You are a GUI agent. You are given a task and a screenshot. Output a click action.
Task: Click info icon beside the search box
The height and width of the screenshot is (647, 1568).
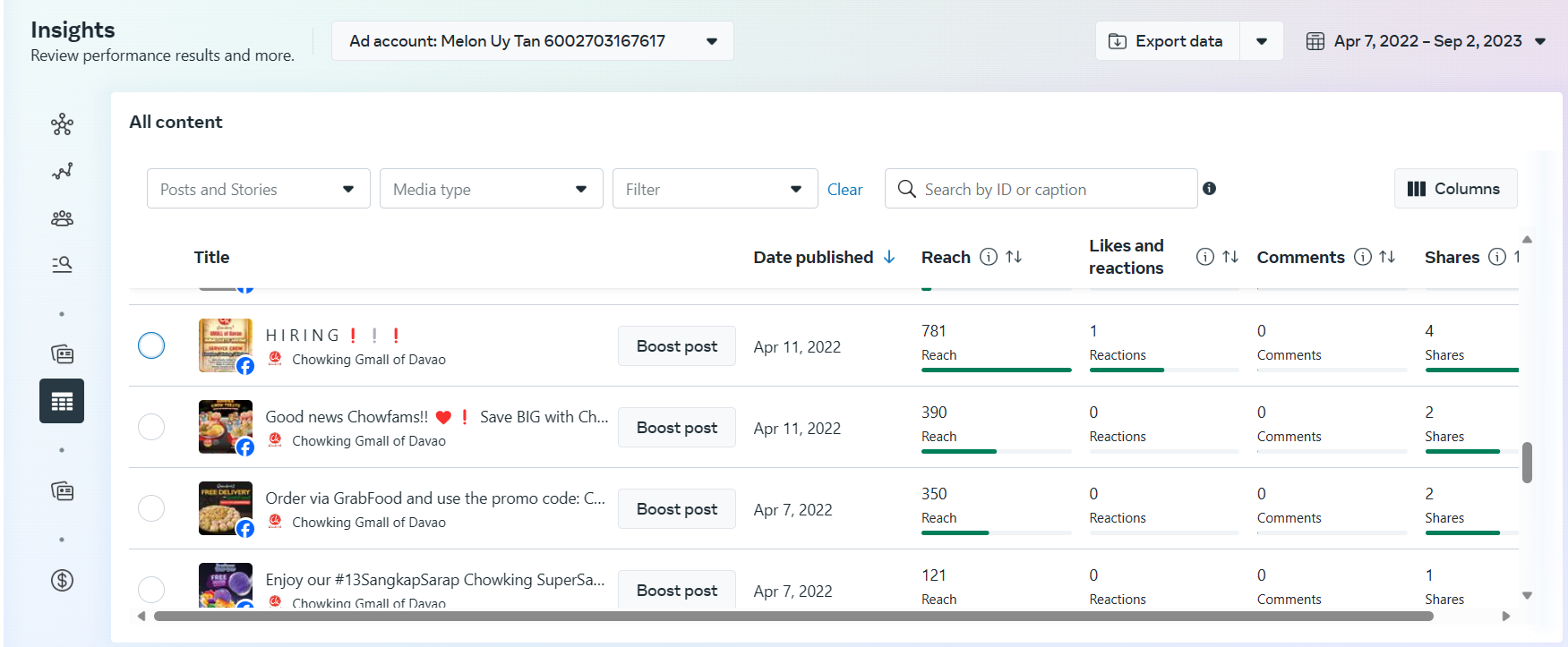point(1209,189)
